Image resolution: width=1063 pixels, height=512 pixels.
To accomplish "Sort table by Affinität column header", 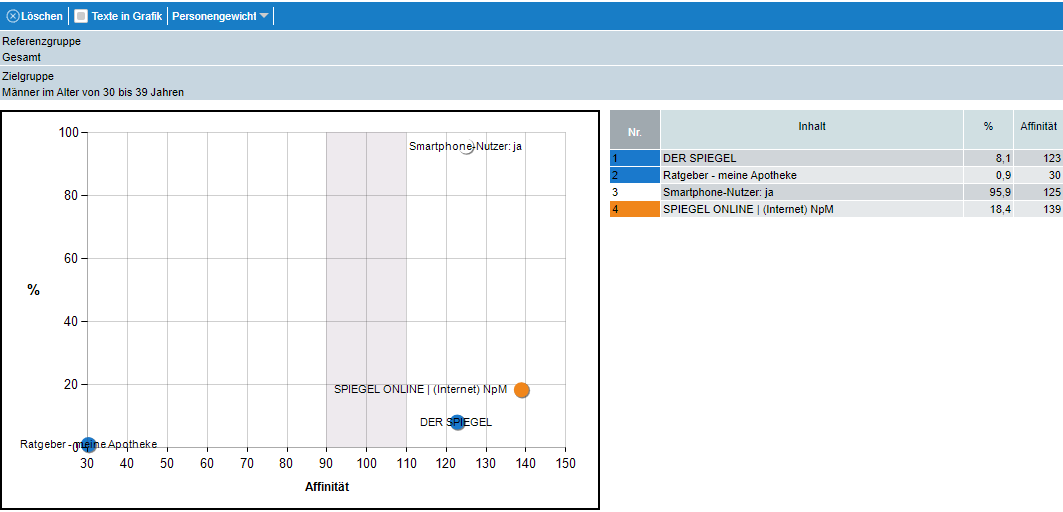I will pos(1038,127).
